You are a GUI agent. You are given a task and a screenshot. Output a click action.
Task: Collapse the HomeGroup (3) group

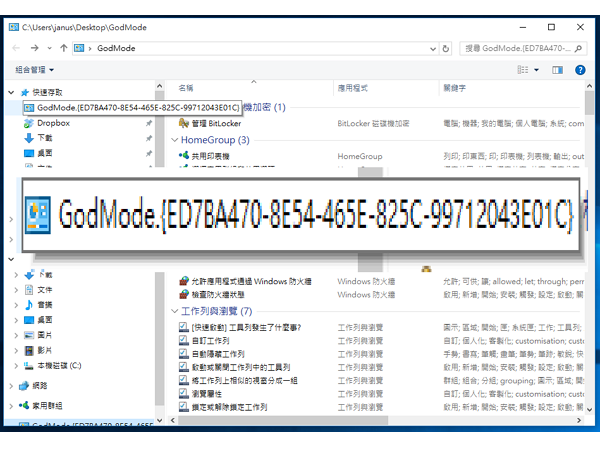click(x=174, y=140)
